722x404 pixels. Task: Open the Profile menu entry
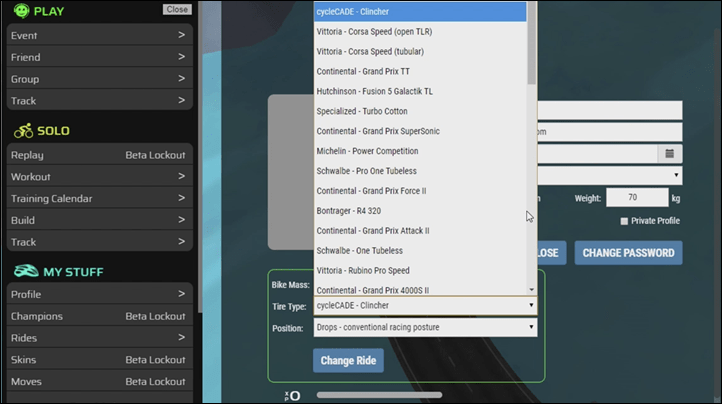coord(99,294)
